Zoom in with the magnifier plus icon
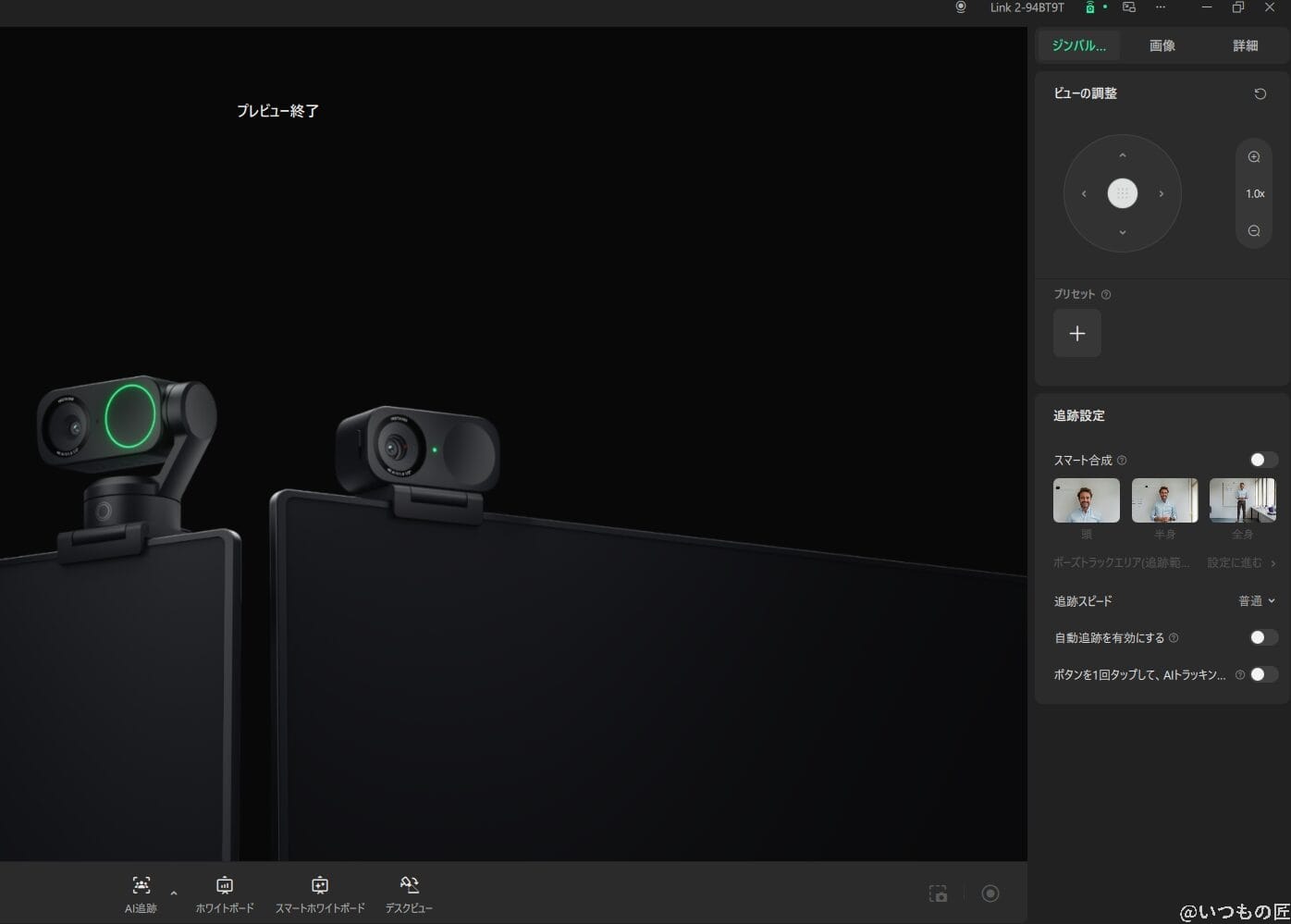This screenshot has height=924, width=1291. point(1254,157)
